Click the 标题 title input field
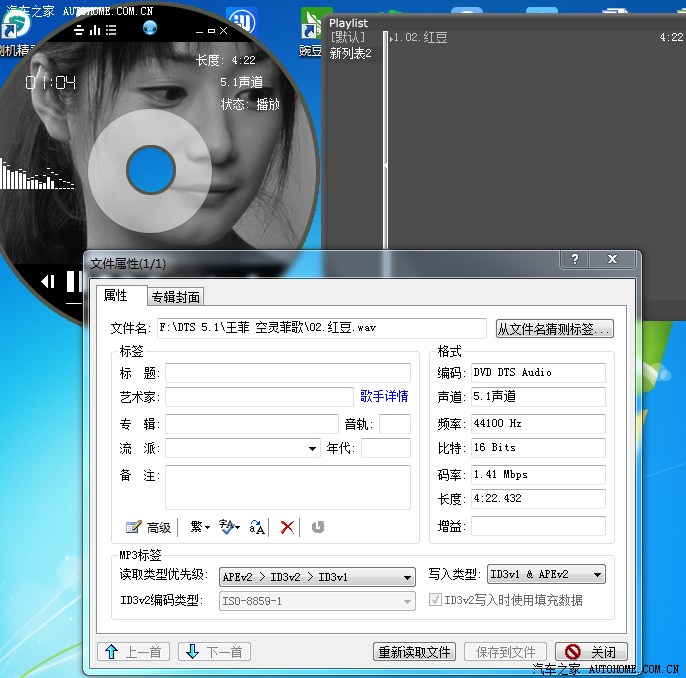This screenshot has height=678, width=686. [x=287, y=373]
